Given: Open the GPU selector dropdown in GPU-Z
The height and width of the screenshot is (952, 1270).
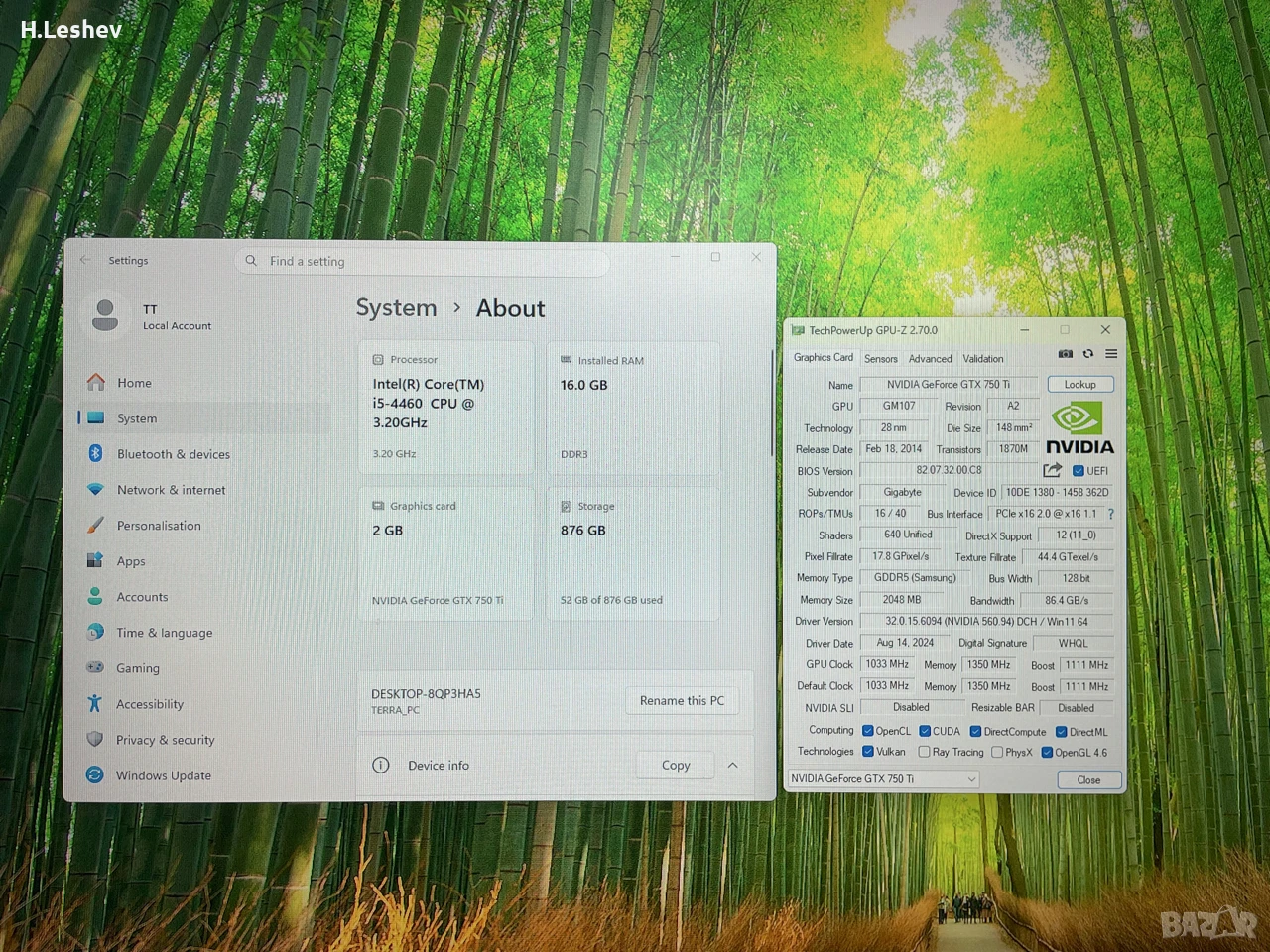Looking at the screenshot, I should pos(884,778).
